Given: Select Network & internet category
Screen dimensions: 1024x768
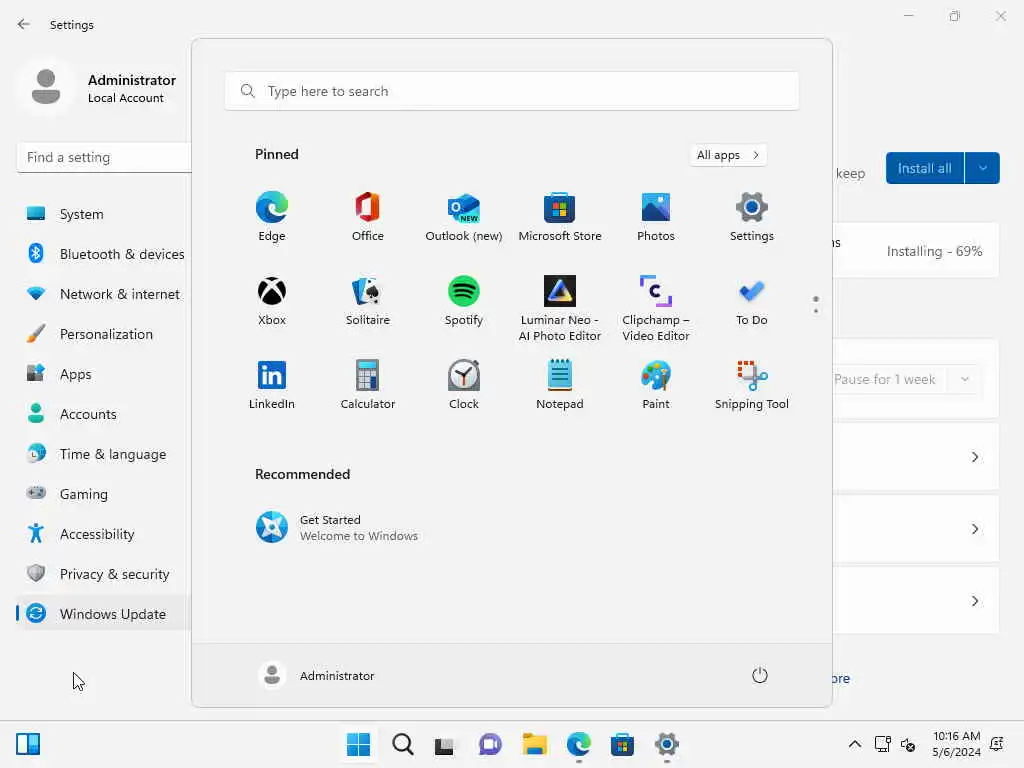Looking at the screenshot, I should pyautogui.click(x=104, y=295).
